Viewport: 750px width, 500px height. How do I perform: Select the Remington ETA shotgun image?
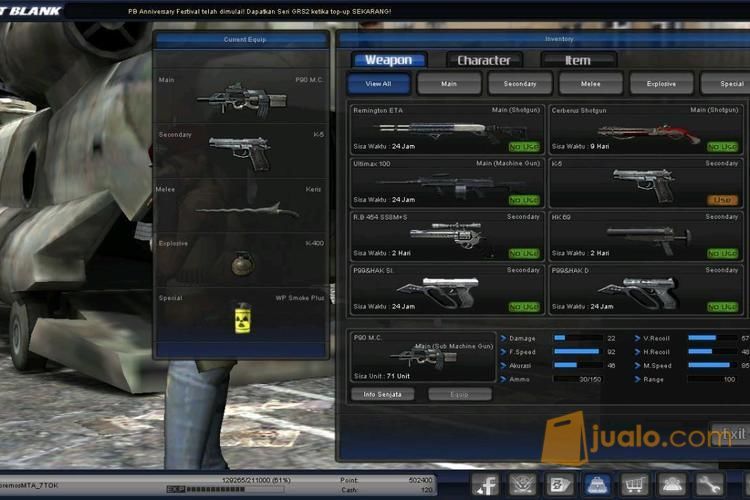tap(452, 130)
